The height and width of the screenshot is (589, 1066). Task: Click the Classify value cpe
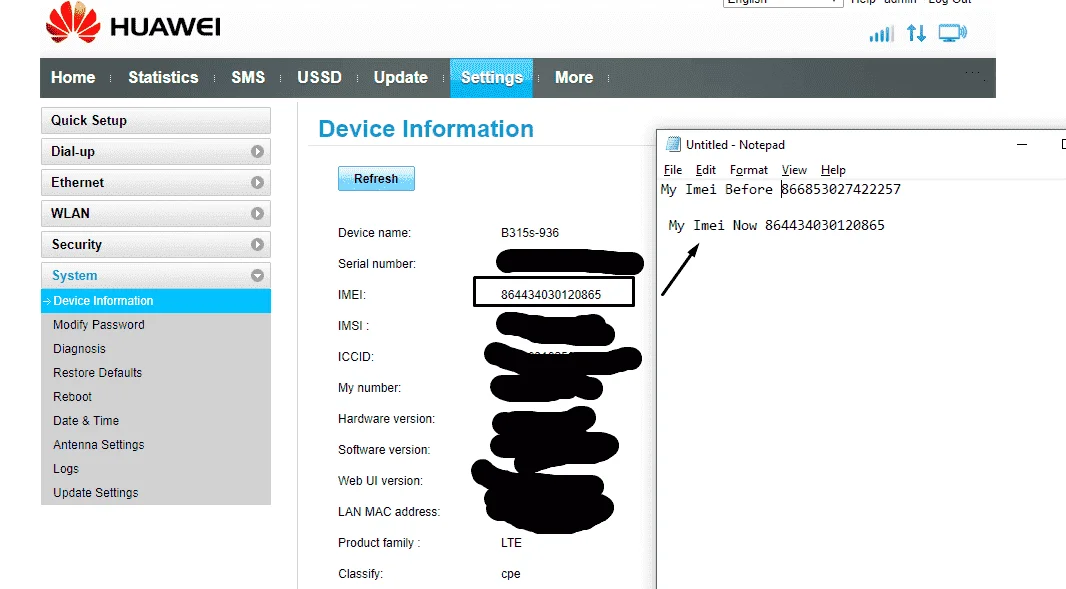[x=511, y=574]
